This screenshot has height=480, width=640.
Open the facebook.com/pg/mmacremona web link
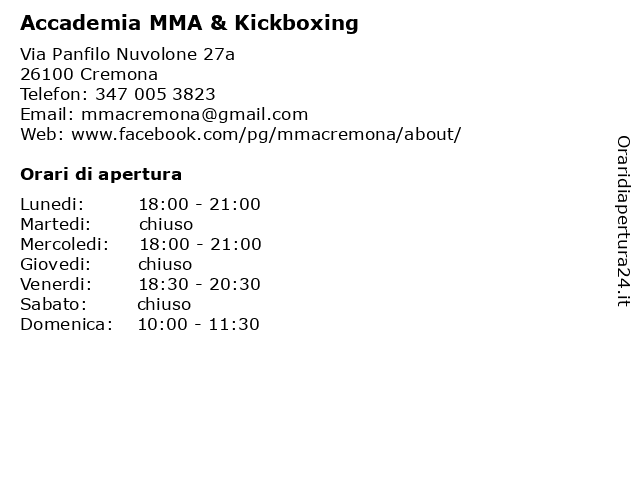(267, 135)
